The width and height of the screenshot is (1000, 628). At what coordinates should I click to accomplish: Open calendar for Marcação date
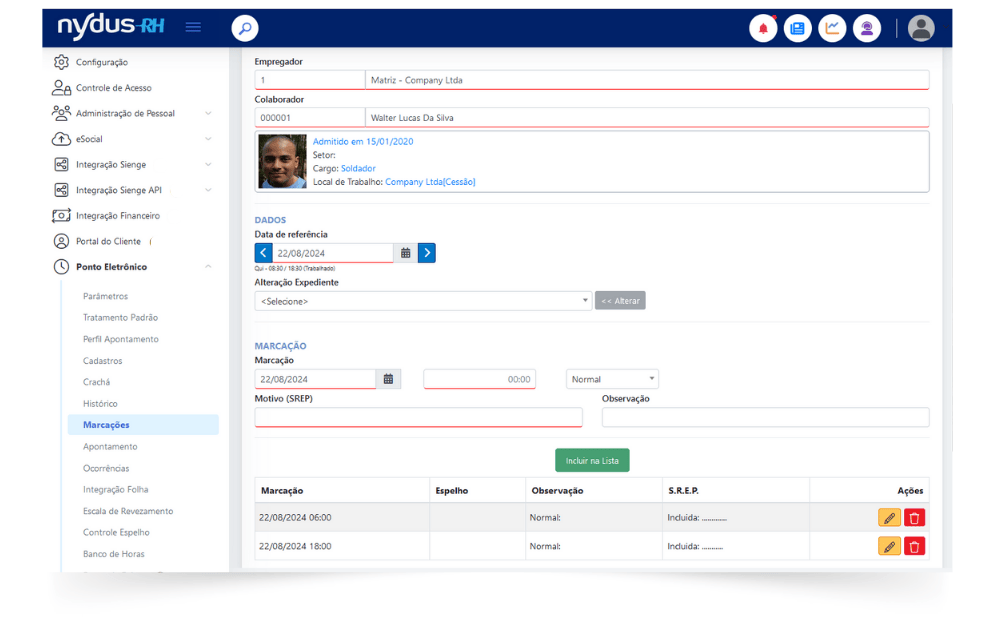click(388, 379)
